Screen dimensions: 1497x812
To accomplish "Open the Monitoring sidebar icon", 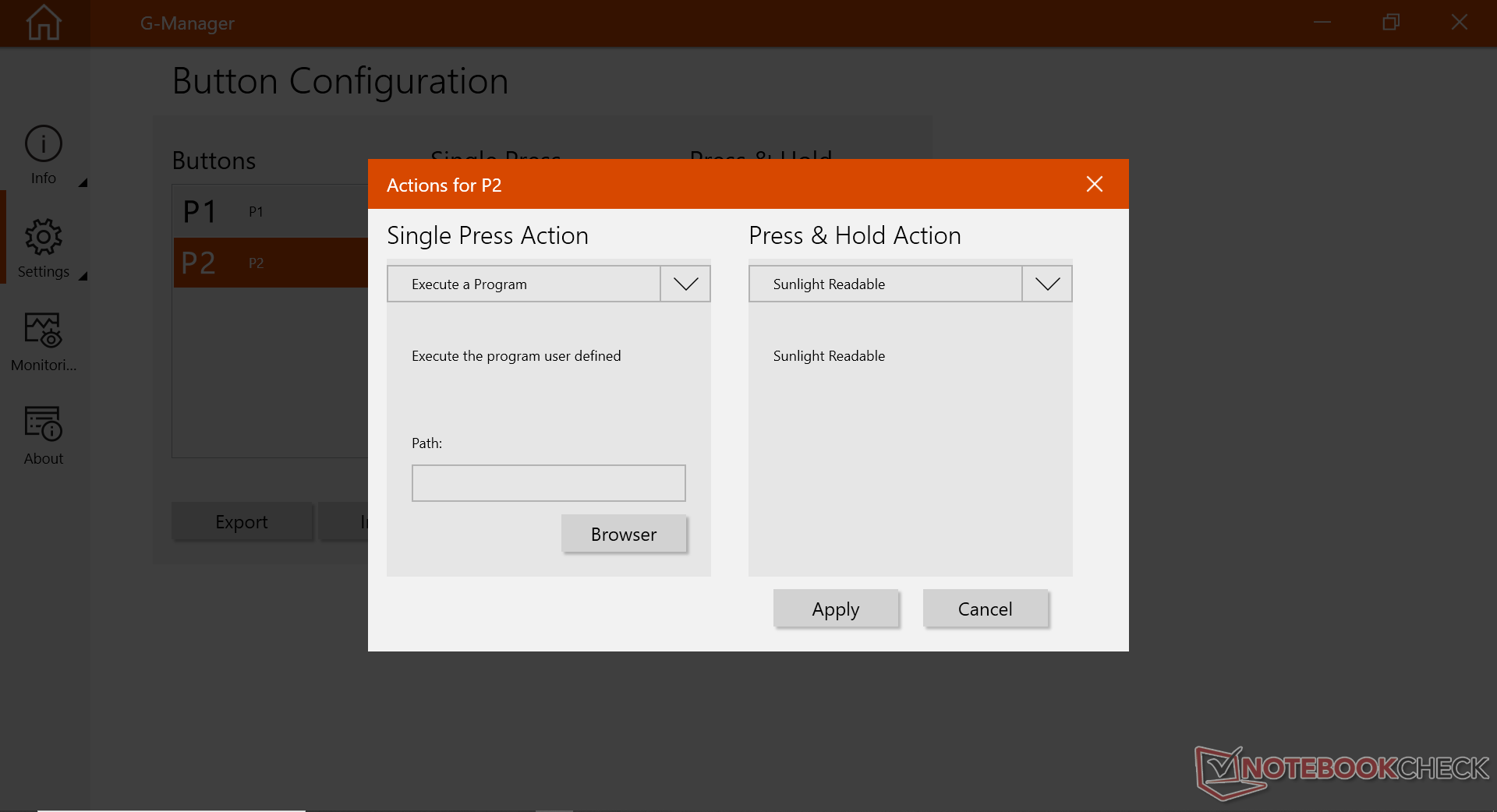I will (x=44, y=331).
